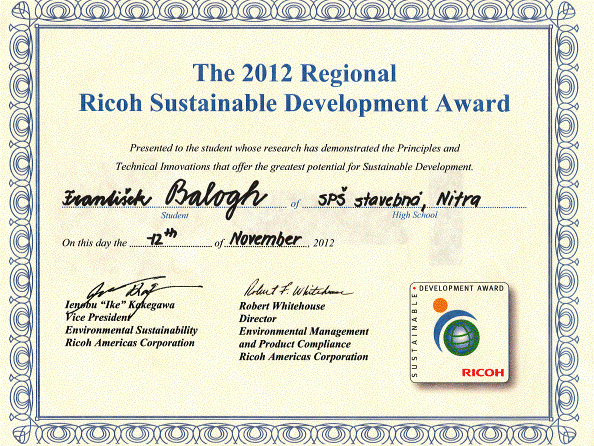Click the blue crescent swoosh in logo
This screenshot has width=594, height=446.
tap(450, 330)
